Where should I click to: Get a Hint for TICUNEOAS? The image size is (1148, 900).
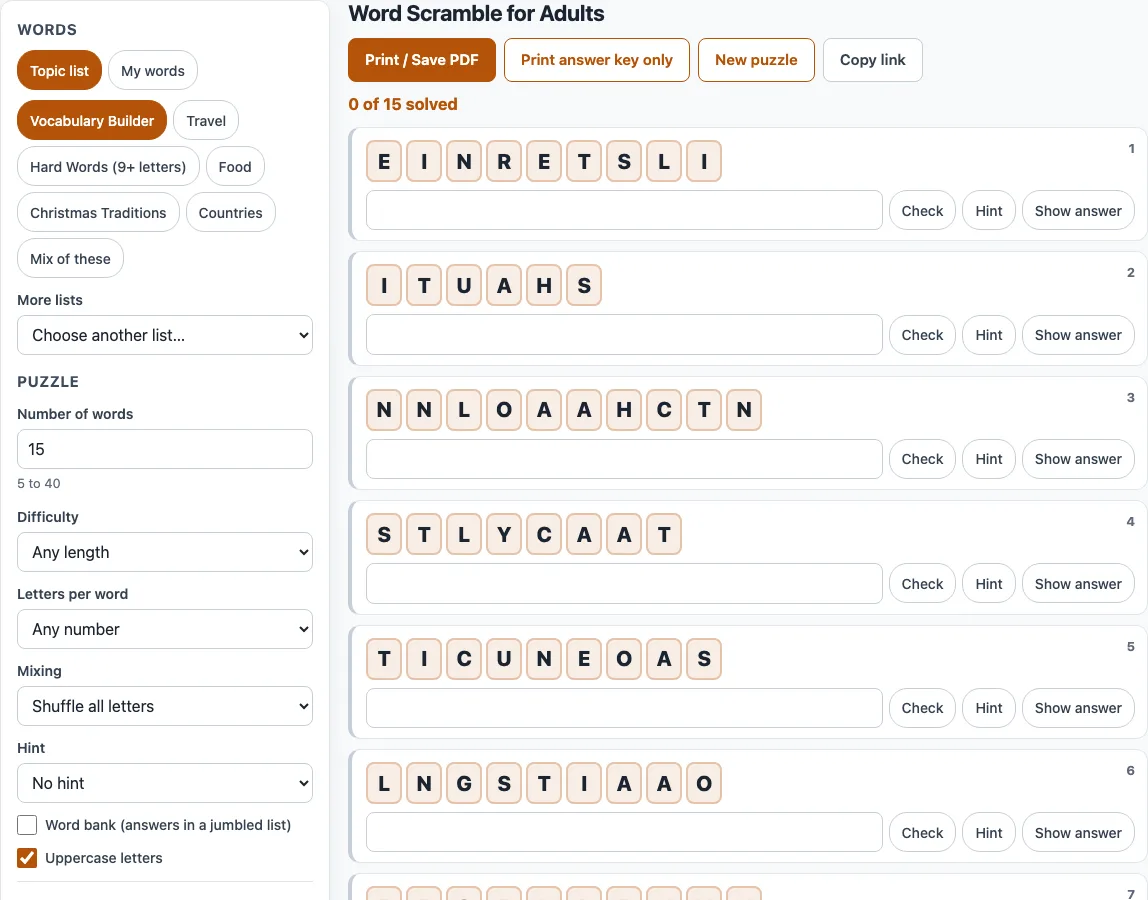click(989, 708)
